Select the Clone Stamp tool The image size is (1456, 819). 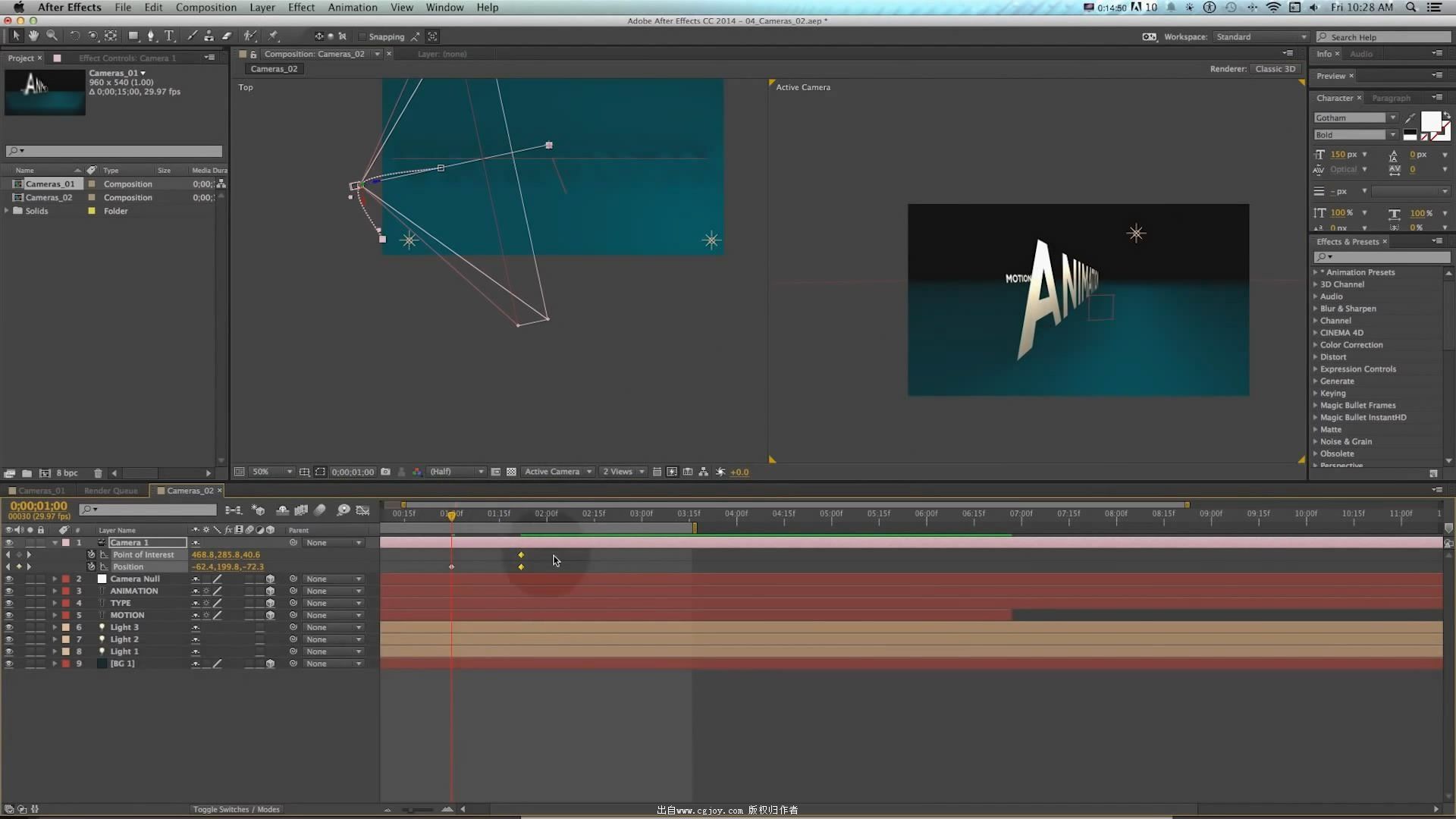click(209, 36)
